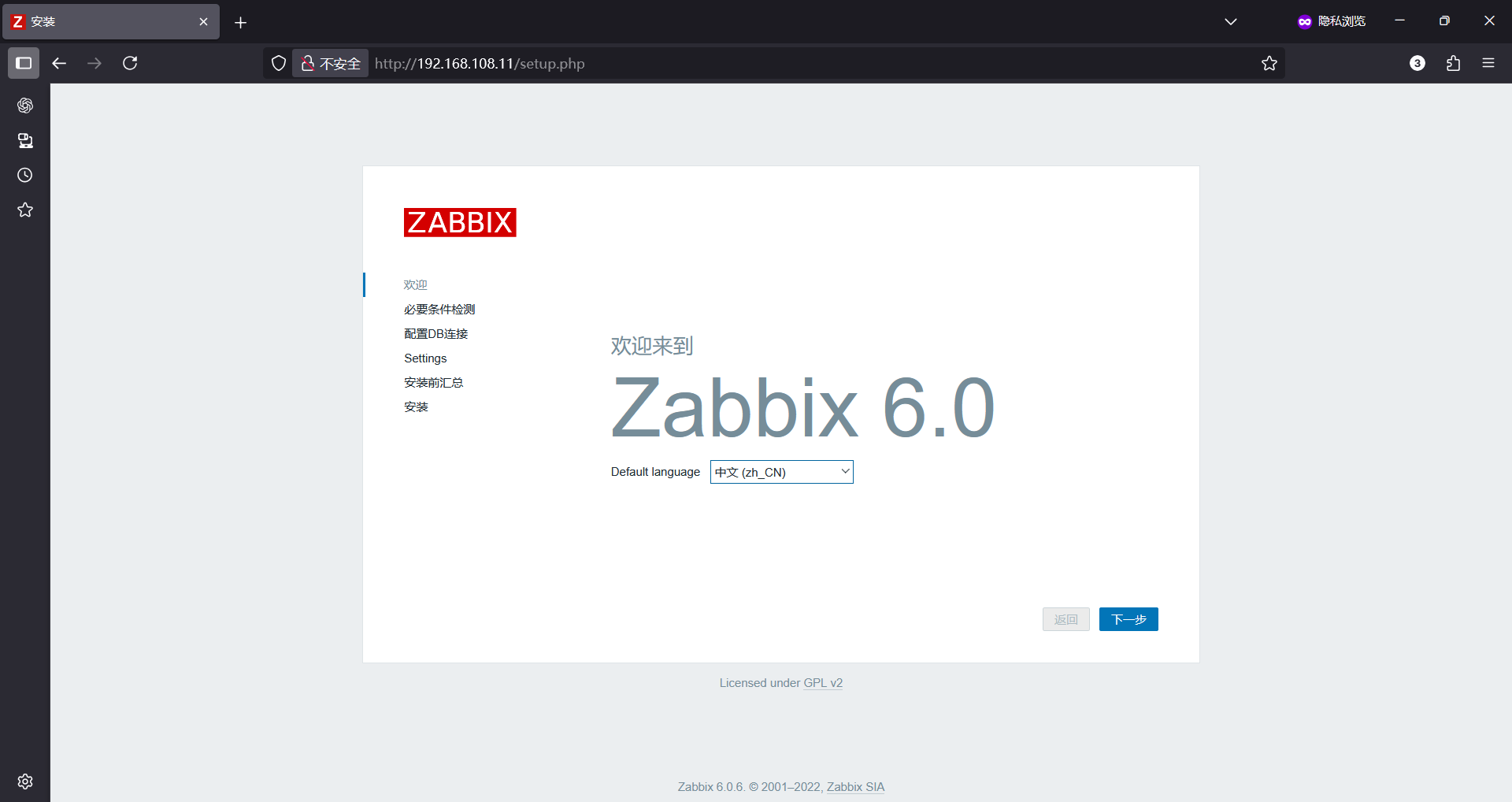Open the GPL v2 license link
1512x802 pixels.
point(823,683)
